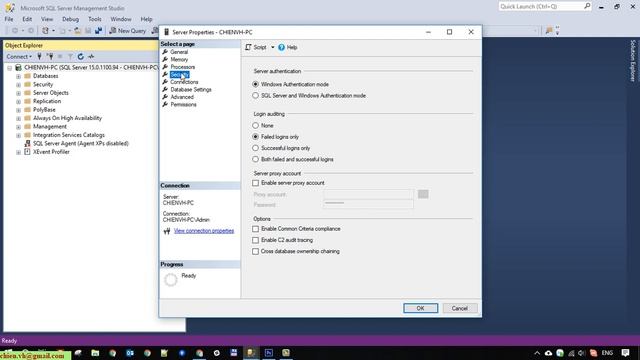Screen dimensions: 640x360
Task: Select SQL Server Agent tree item
Action: pos(80,143)
